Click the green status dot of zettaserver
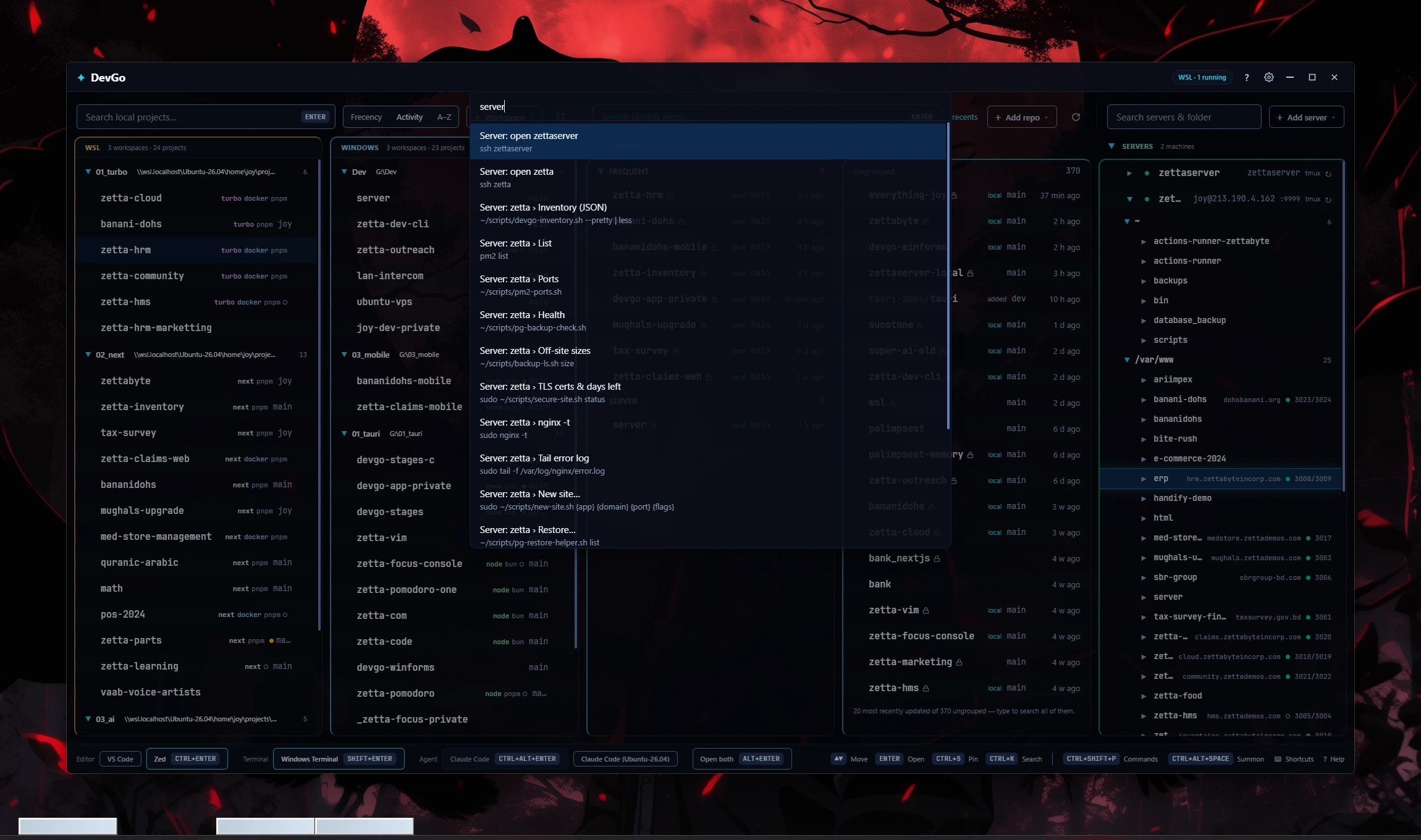Screen dimensions: 1421x840 click(1147, 173)
